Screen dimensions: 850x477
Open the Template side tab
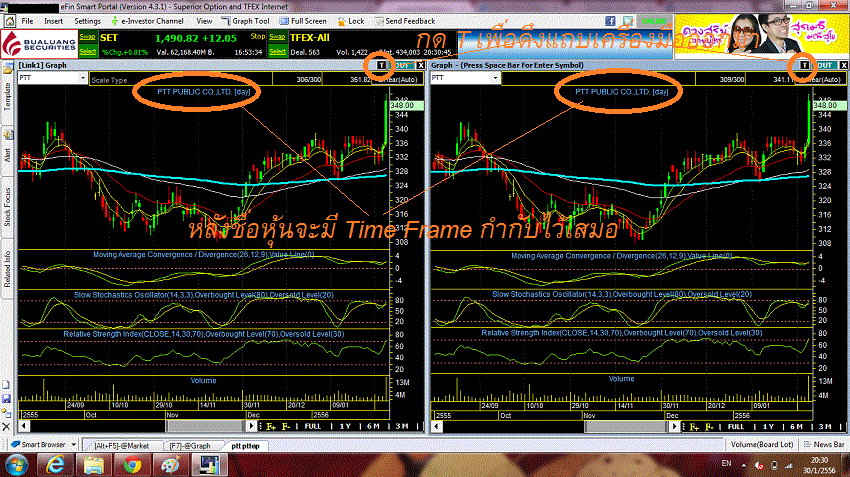7,97
